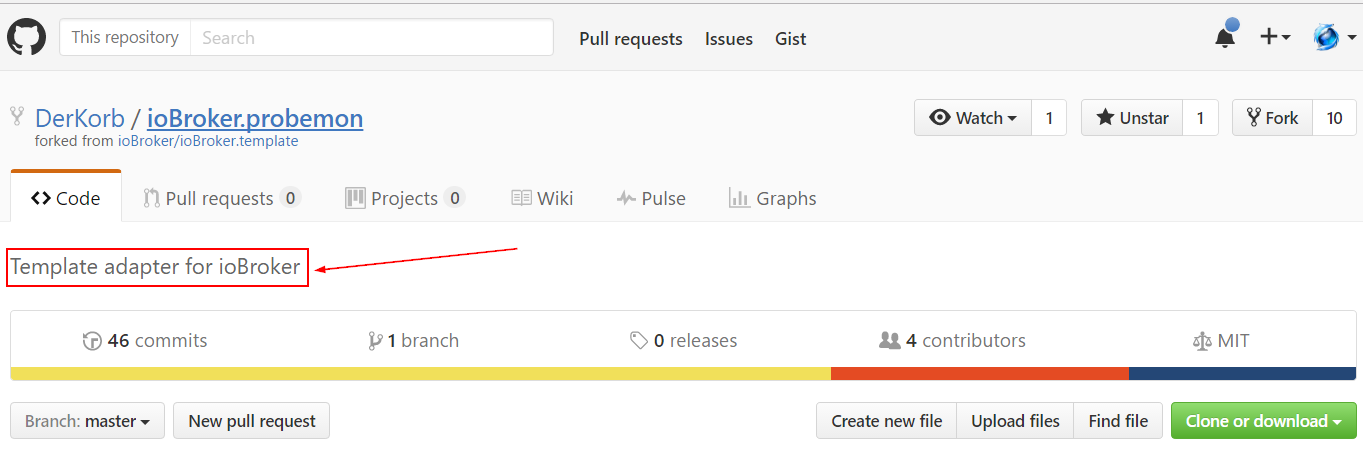This screenshot has width=1363, height=451.
Task: Switch to the repository Pull requests tab
Action: 221,198
